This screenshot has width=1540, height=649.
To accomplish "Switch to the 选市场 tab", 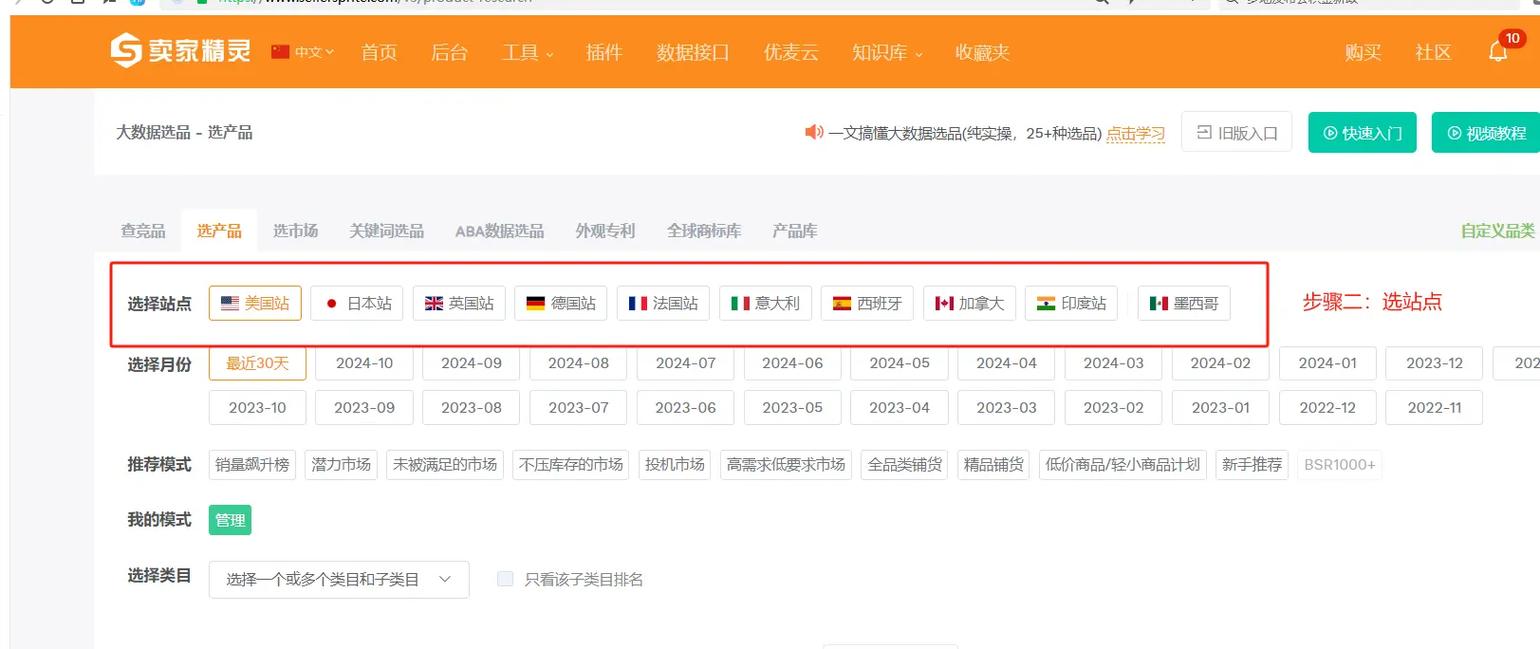I will [x=295, y=229].
